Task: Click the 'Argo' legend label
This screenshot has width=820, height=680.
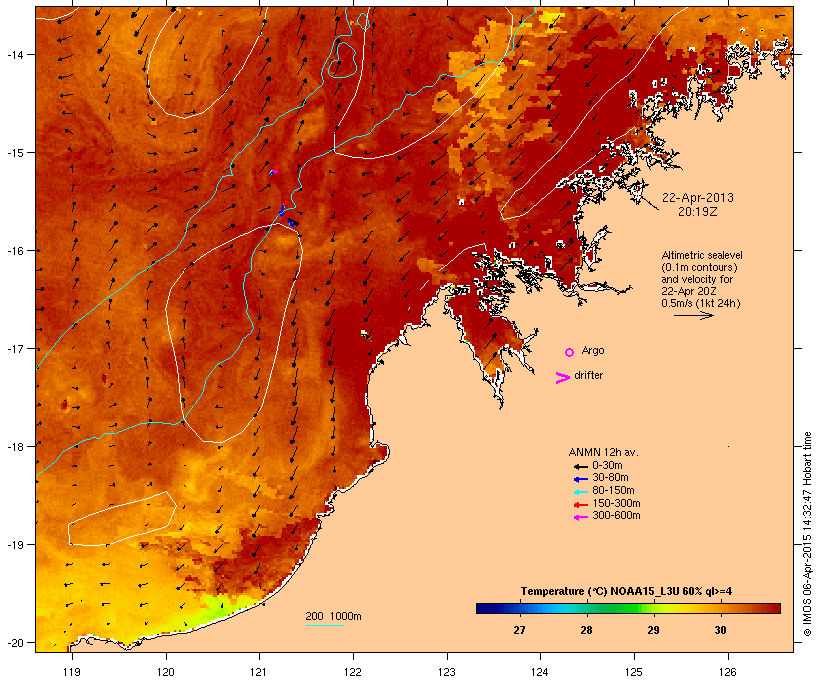Action: (x=593, y=350)
